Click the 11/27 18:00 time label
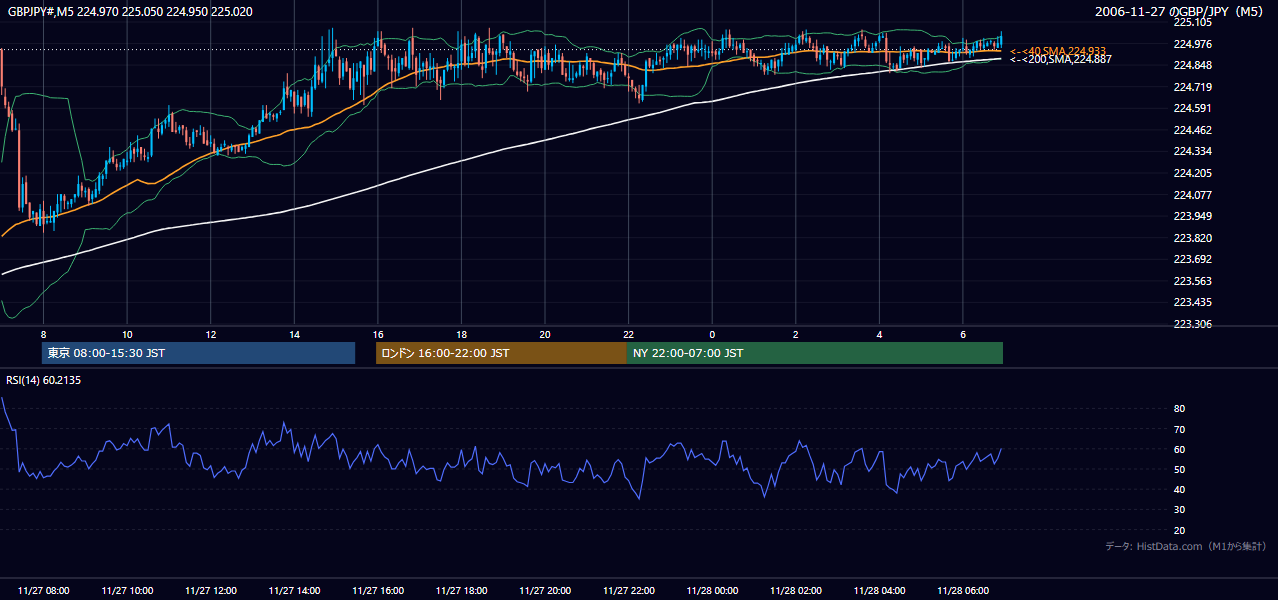 [461, 590]
